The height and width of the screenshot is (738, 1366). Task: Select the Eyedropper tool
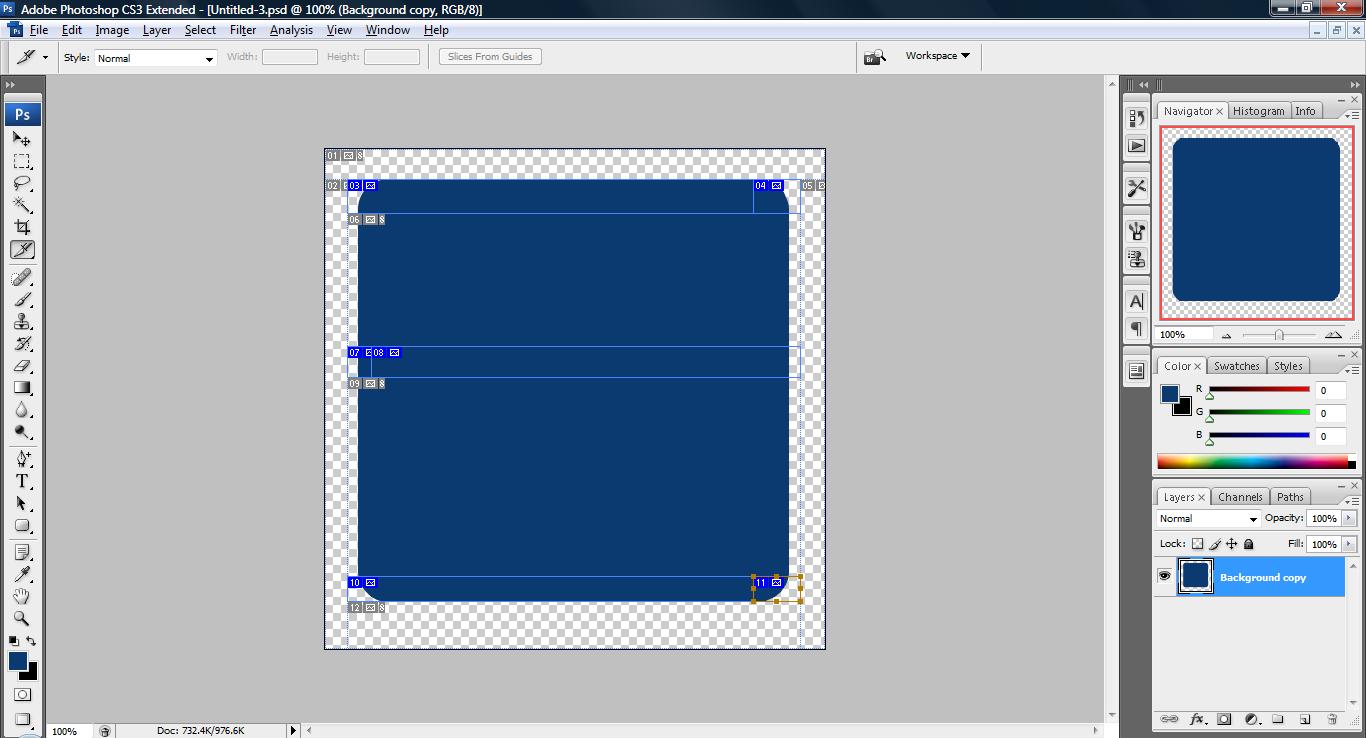click(22, 574)
